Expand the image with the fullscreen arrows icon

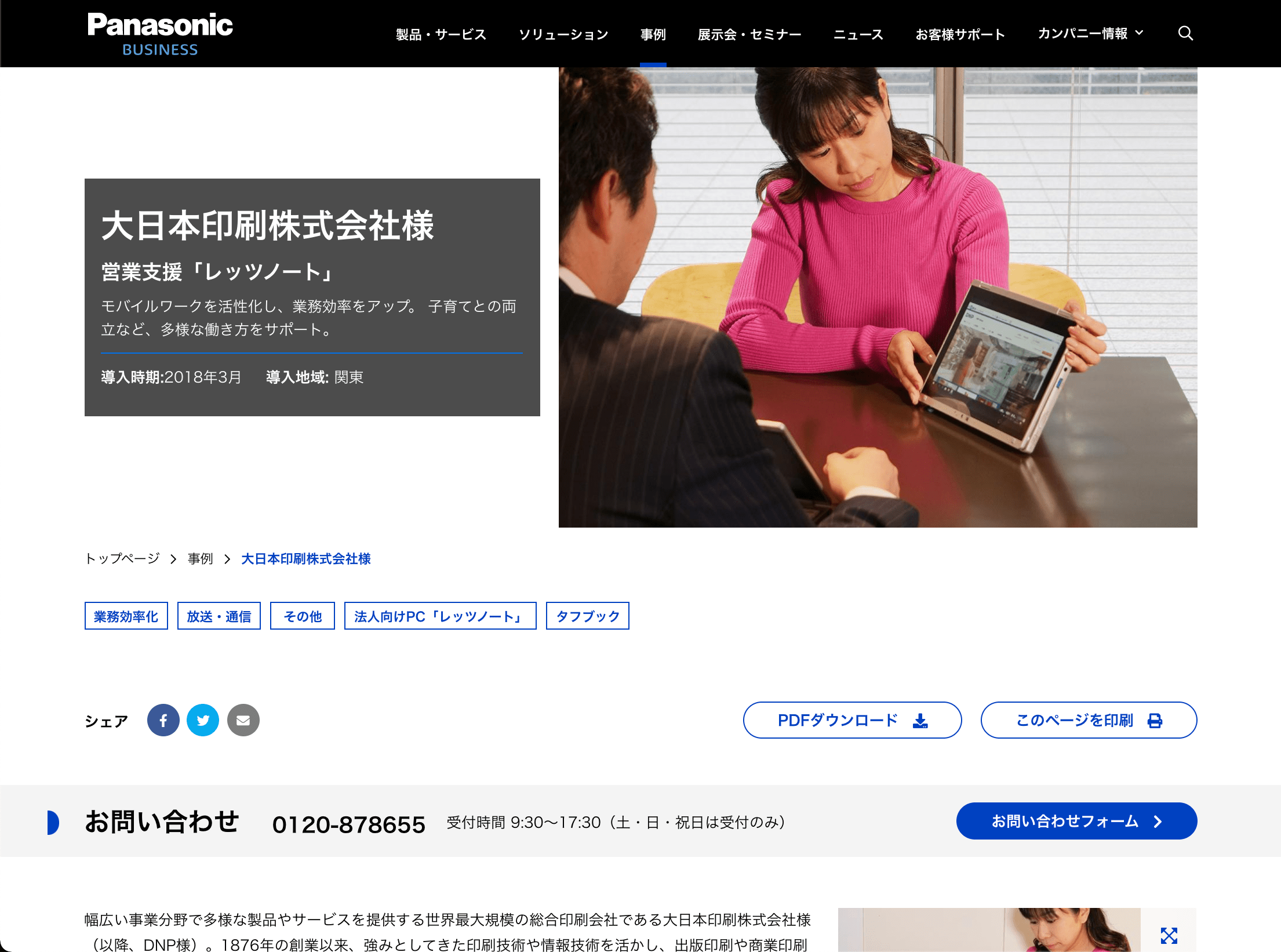point(1169,935)
